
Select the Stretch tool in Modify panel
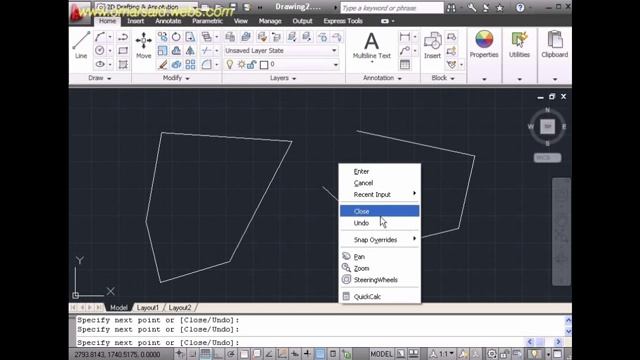pyautogui.click(x=190, y=37)
